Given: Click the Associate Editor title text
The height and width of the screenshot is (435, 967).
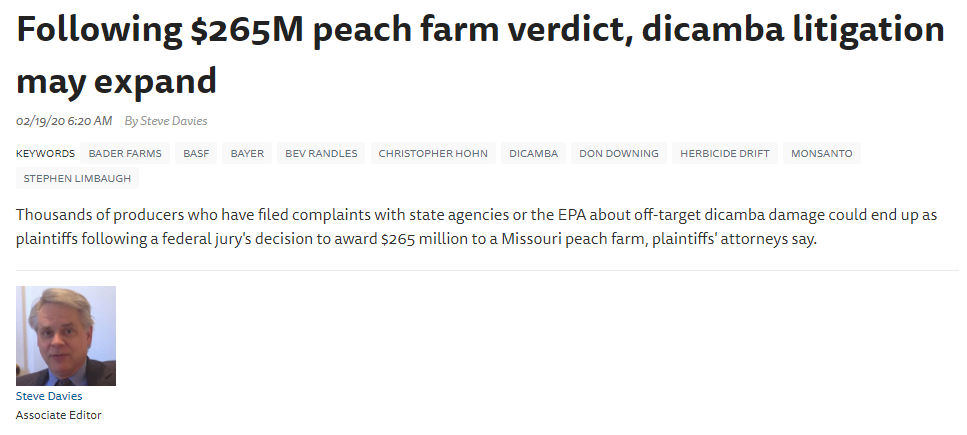Looking at the screenshot, I should point(59,415).
